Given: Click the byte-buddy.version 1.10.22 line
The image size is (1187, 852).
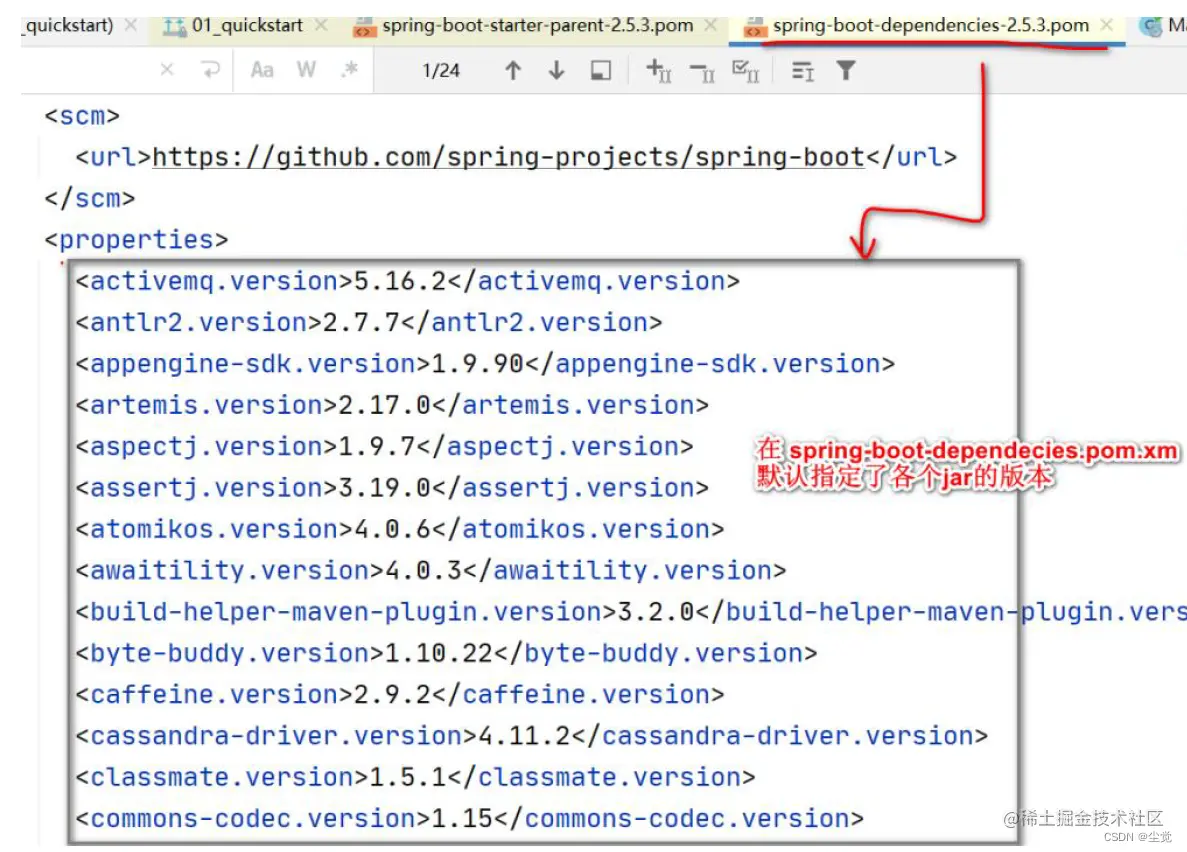Looking at the screenshot, I should pyautogui.click(x=447, y=654).
